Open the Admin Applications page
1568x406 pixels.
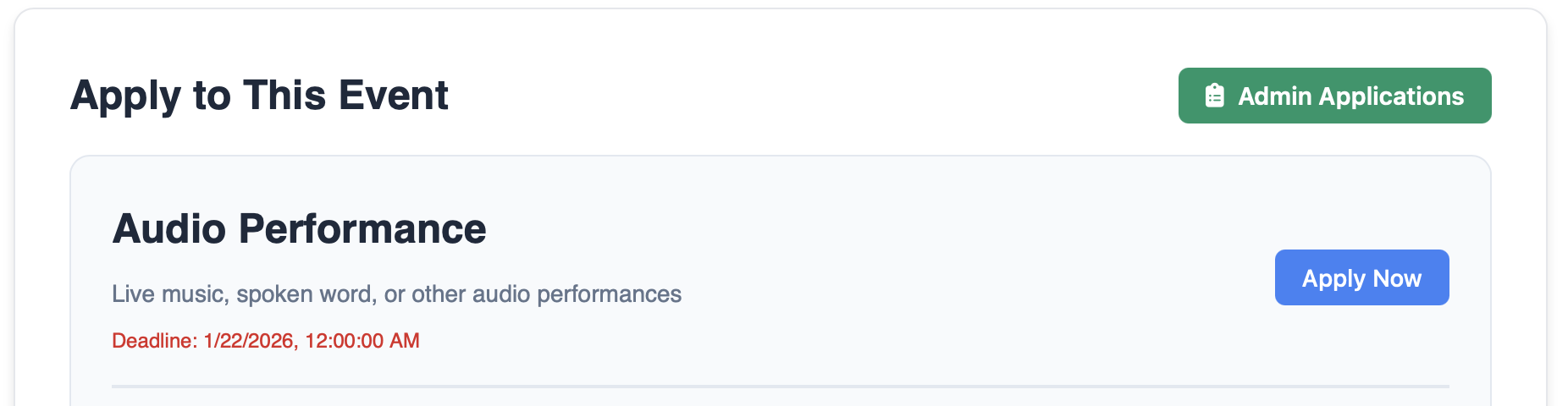[x=1334, y=96]
